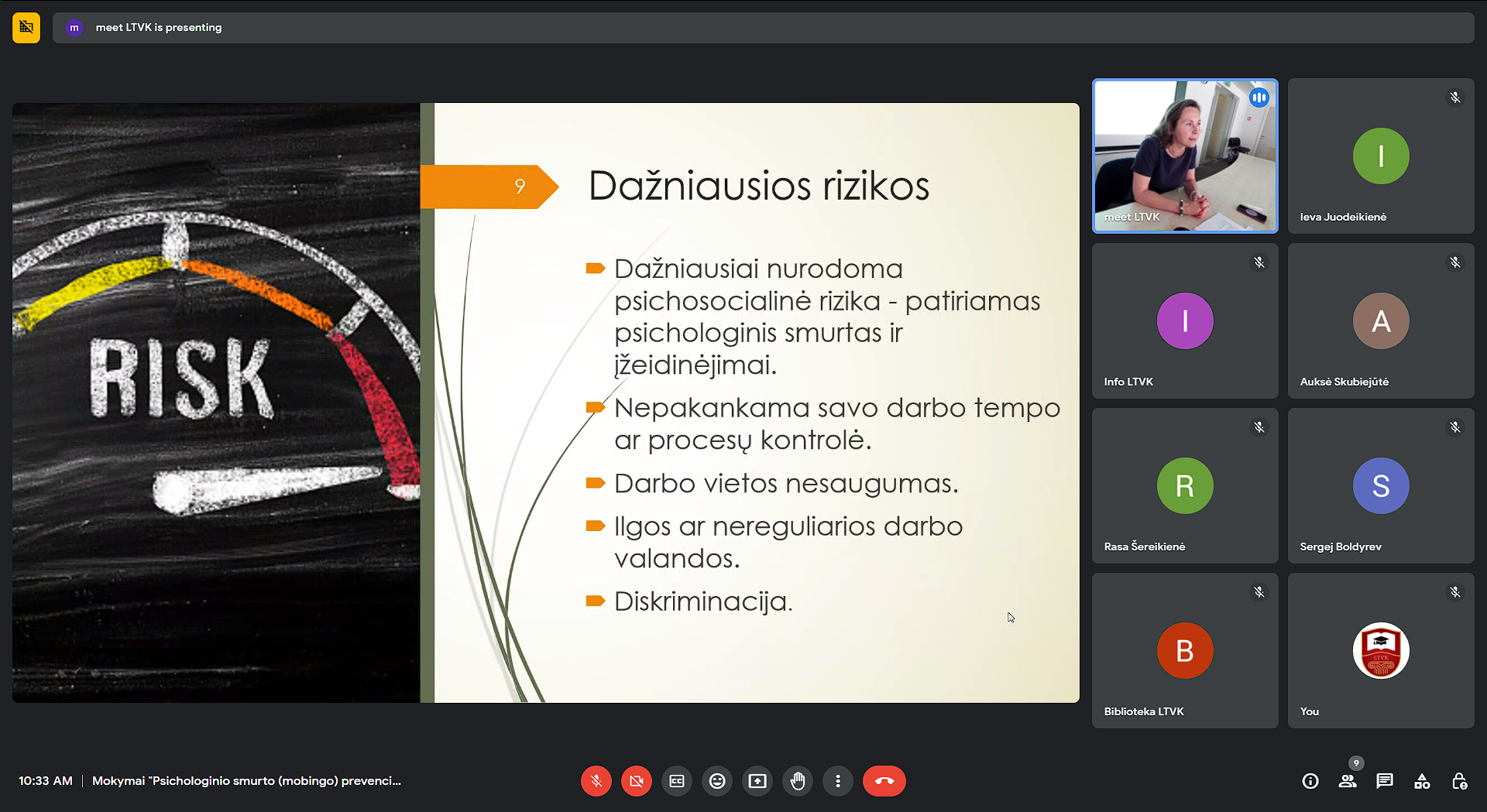The image size is (1487, 812).
Task: Click muted mic icon on Info LTVK tile
Action: tap(1259, 262)
